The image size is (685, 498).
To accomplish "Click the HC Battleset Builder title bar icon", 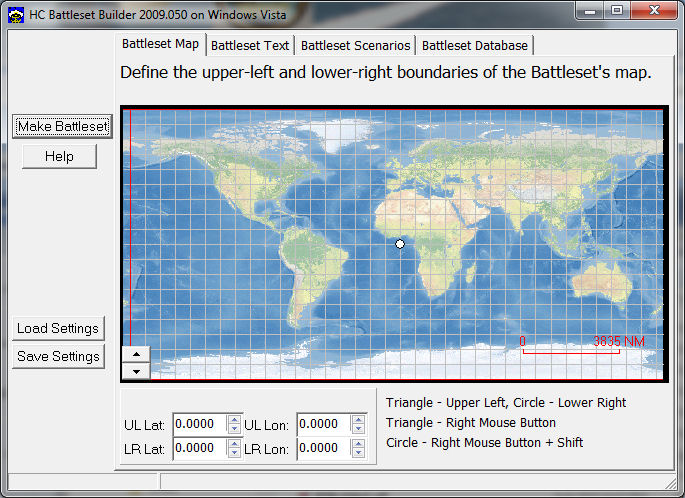I will (16, 15).
